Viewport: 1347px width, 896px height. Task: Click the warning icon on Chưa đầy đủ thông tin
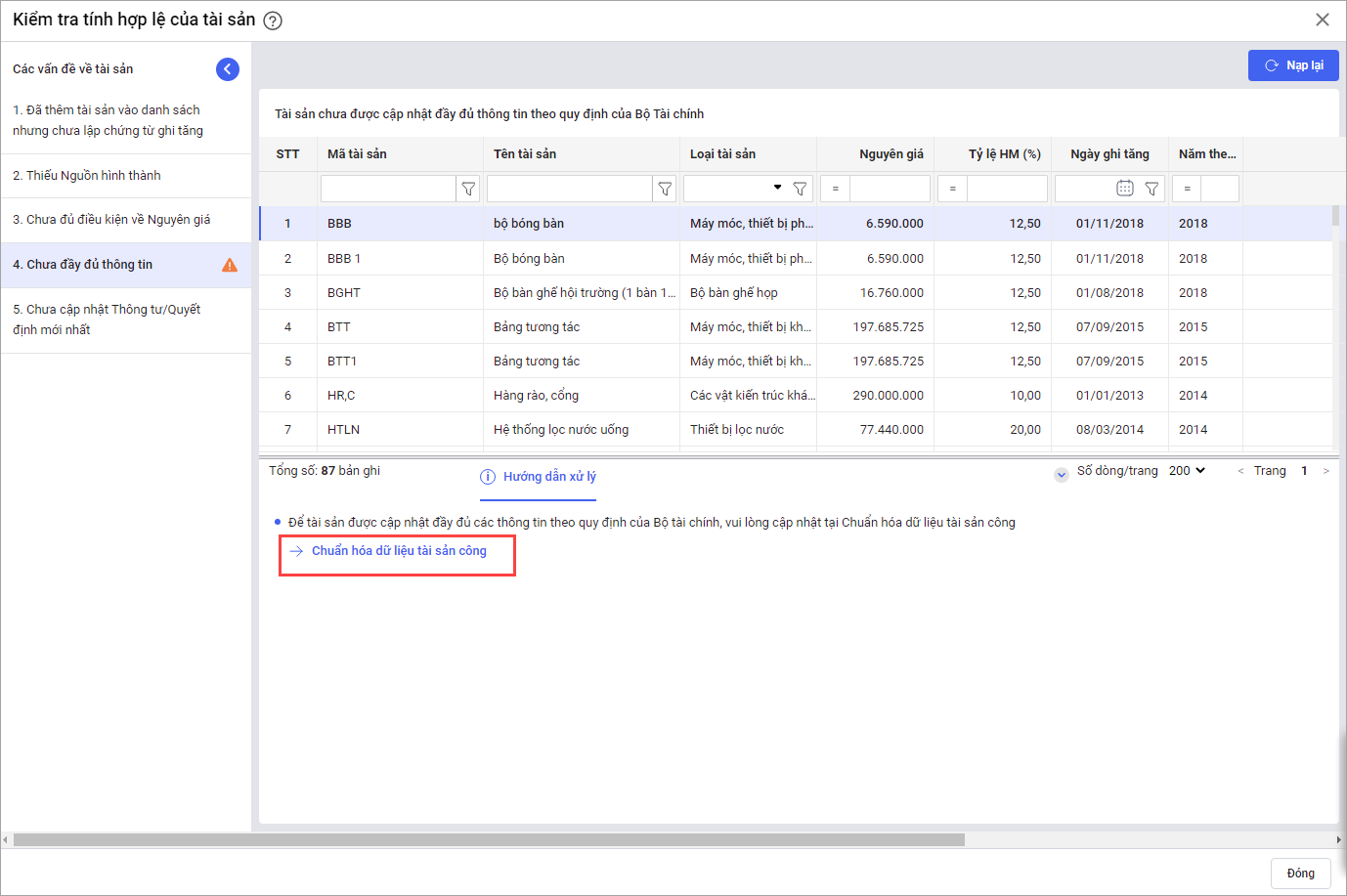coord(230,265)
